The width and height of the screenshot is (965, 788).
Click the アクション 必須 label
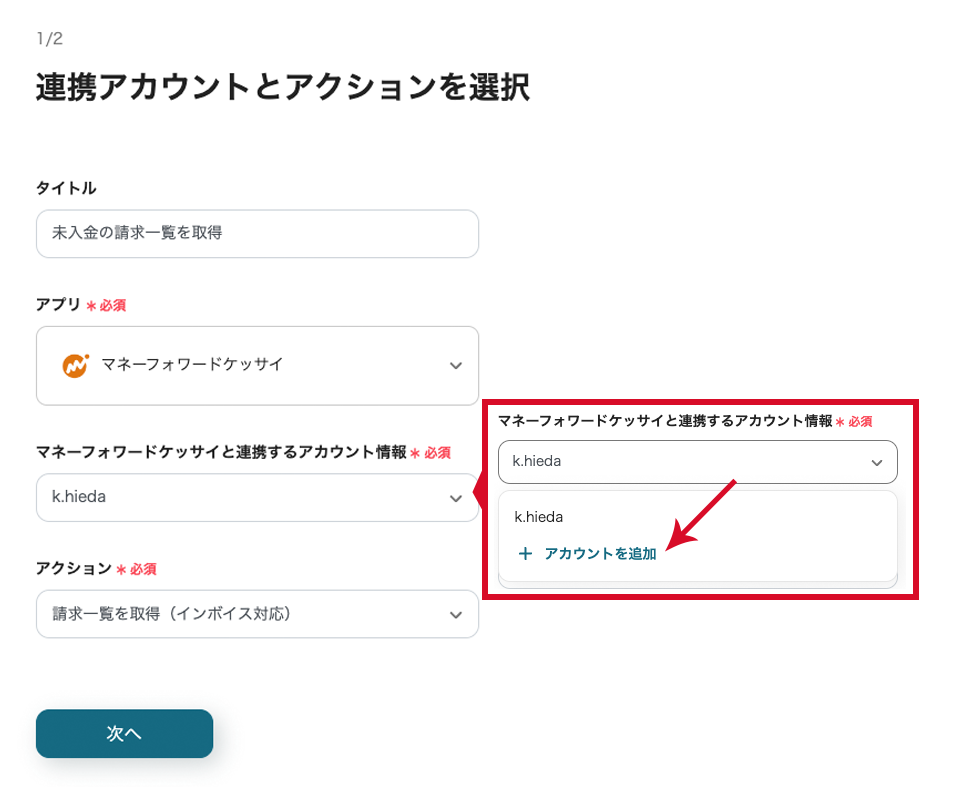point(96,568)
